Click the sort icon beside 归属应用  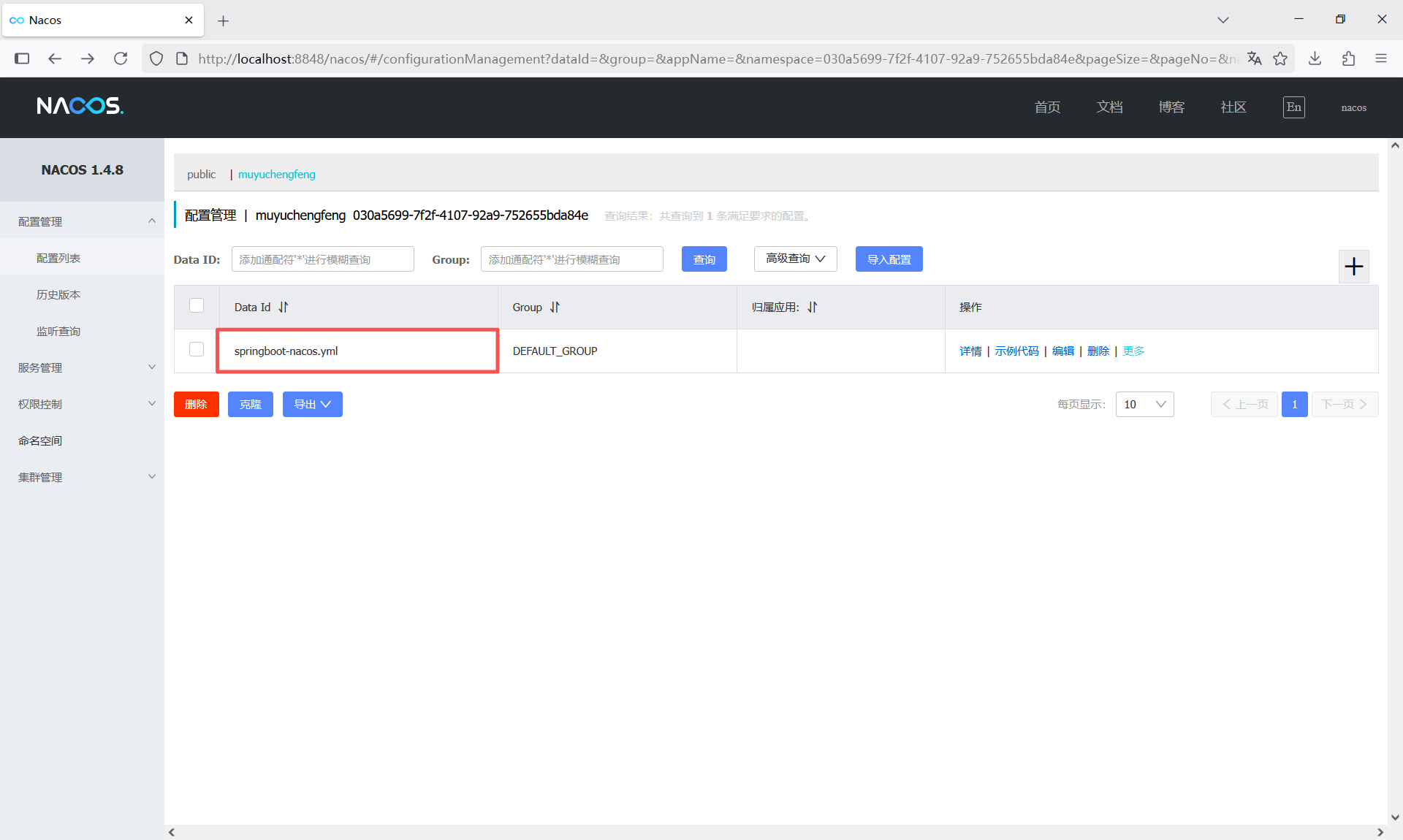point(813,308)
